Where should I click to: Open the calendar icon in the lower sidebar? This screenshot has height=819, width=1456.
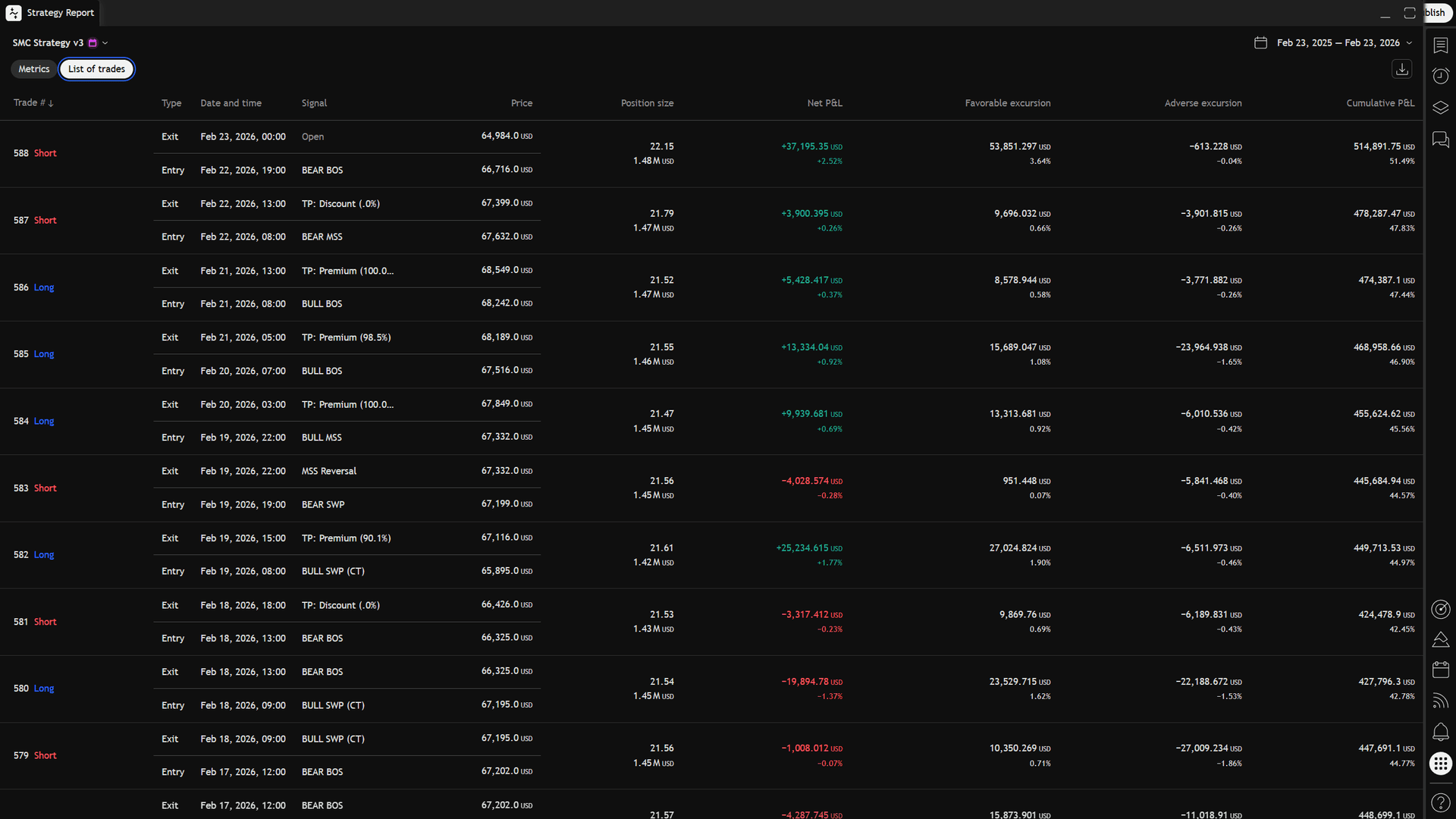1440,670
